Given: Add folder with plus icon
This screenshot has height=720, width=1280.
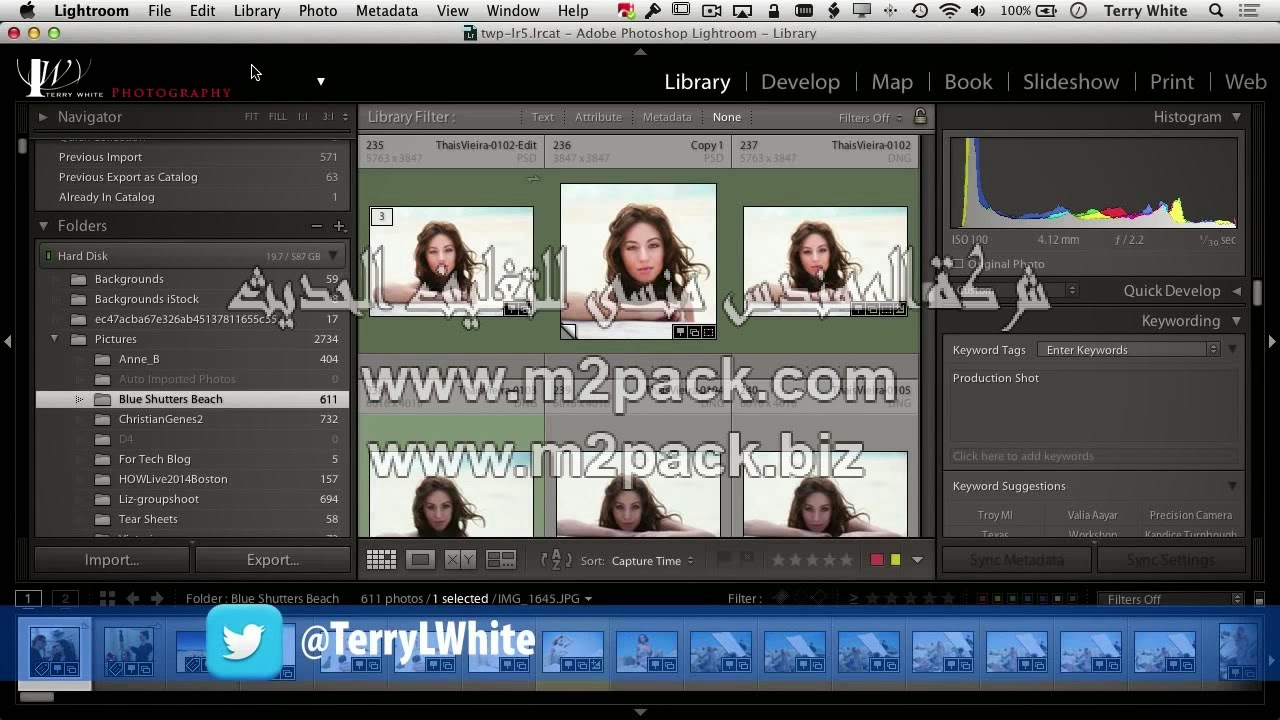Looking at the screenshot, I should (339, 226).
